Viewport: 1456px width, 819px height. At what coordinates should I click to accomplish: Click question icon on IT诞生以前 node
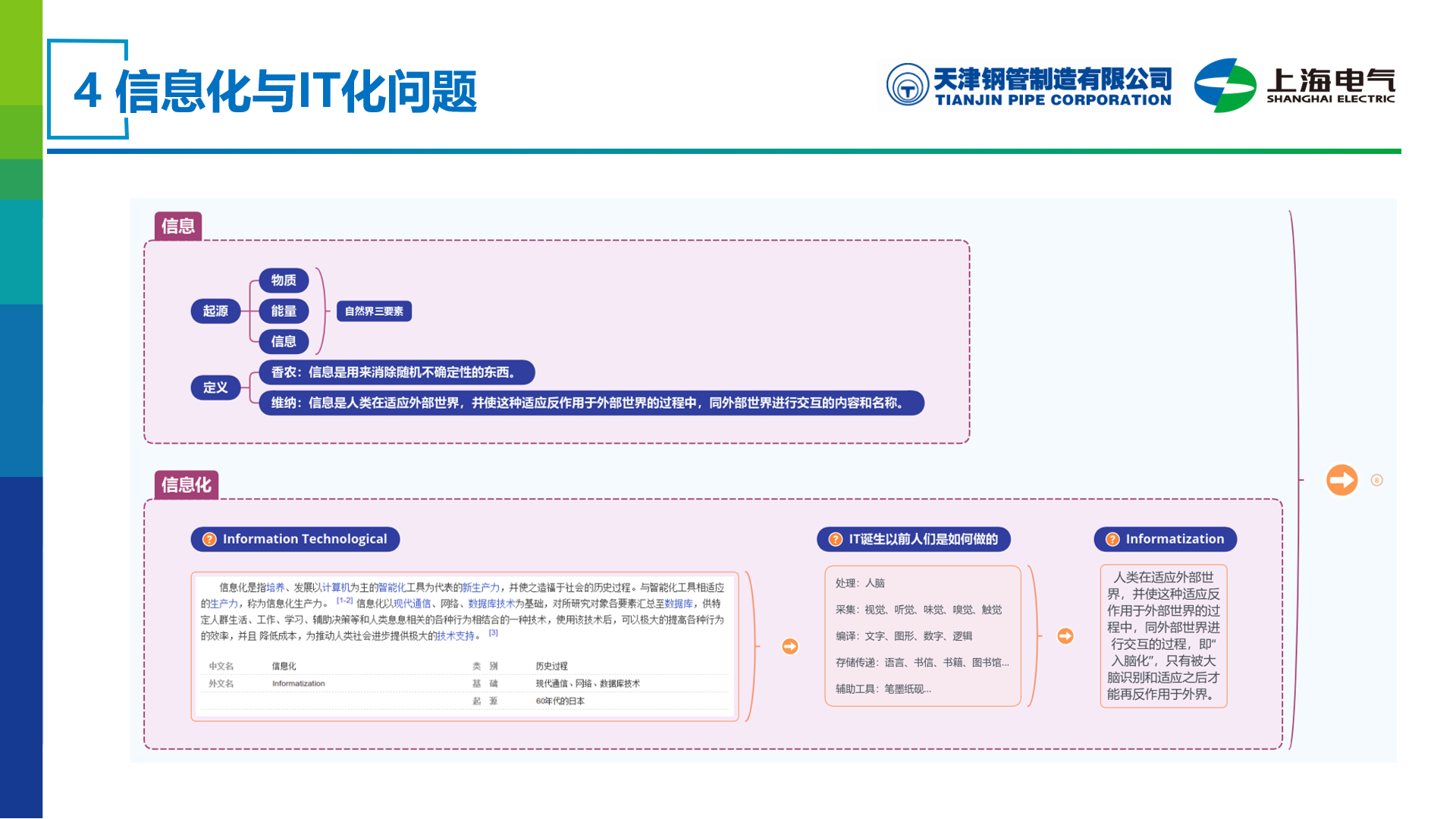835,539
